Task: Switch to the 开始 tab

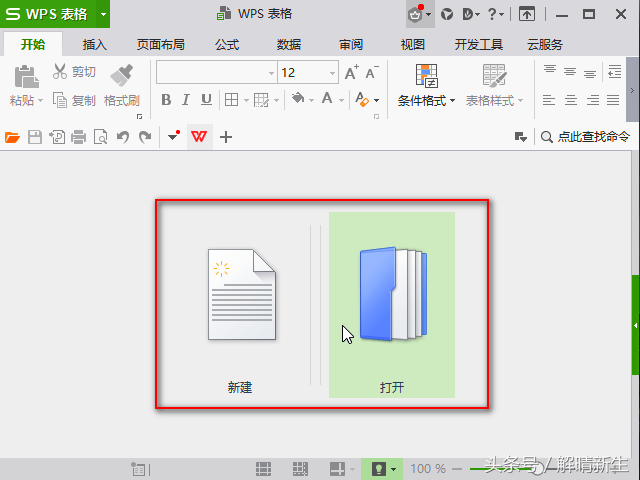Action: [x=33, y=44]
